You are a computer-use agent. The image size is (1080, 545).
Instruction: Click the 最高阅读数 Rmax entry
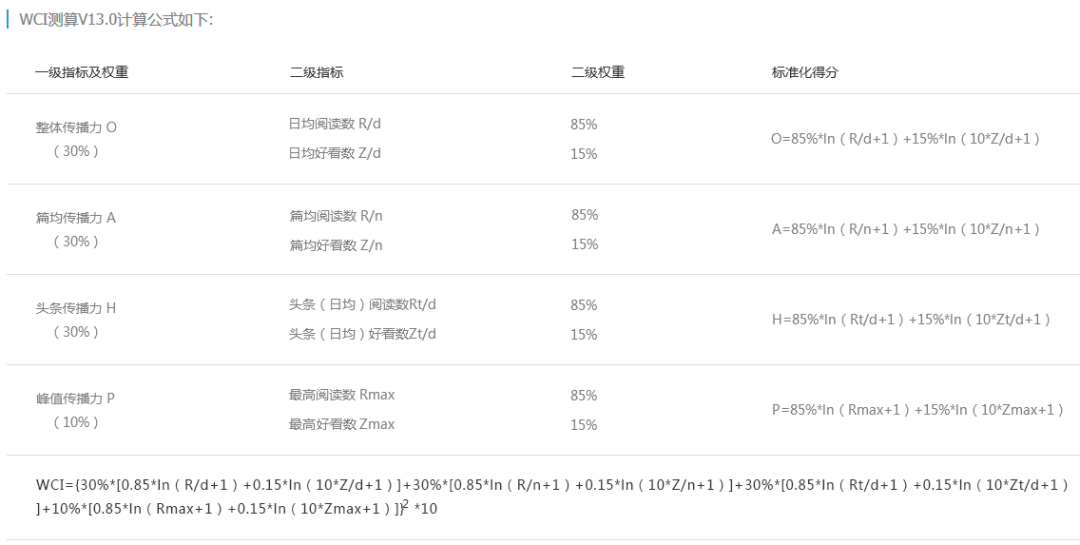pos(342,395)
